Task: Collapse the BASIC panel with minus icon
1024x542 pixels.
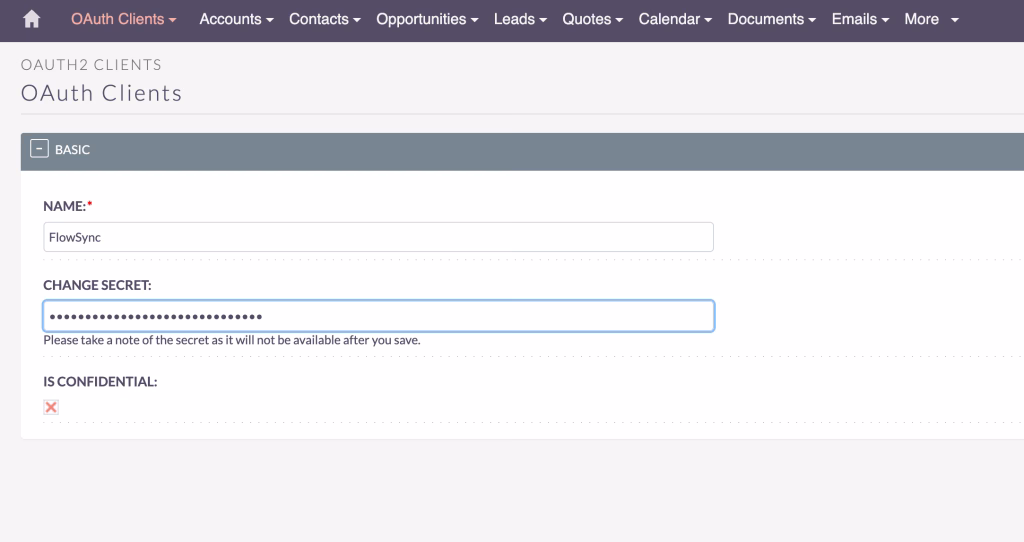Action: 39,149
